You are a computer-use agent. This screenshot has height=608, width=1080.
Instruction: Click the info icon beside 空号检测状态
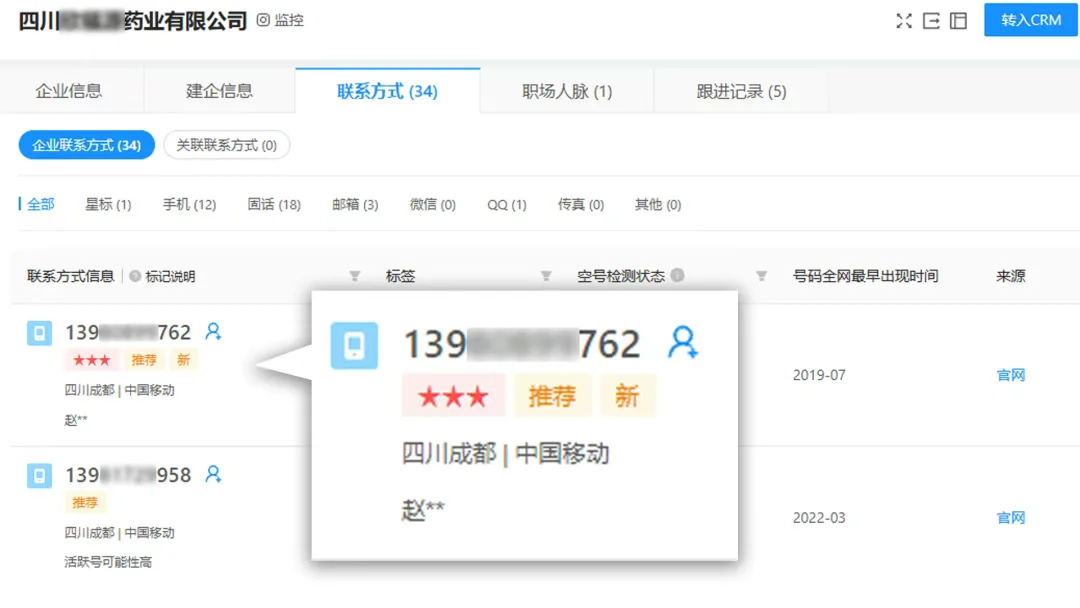click(680, 276)
